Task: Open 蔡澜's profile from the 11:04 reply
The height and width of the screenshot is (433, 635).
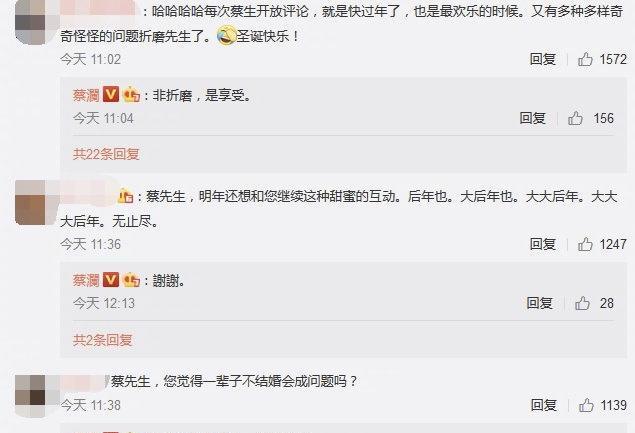Action: click(x=86, y=95)
